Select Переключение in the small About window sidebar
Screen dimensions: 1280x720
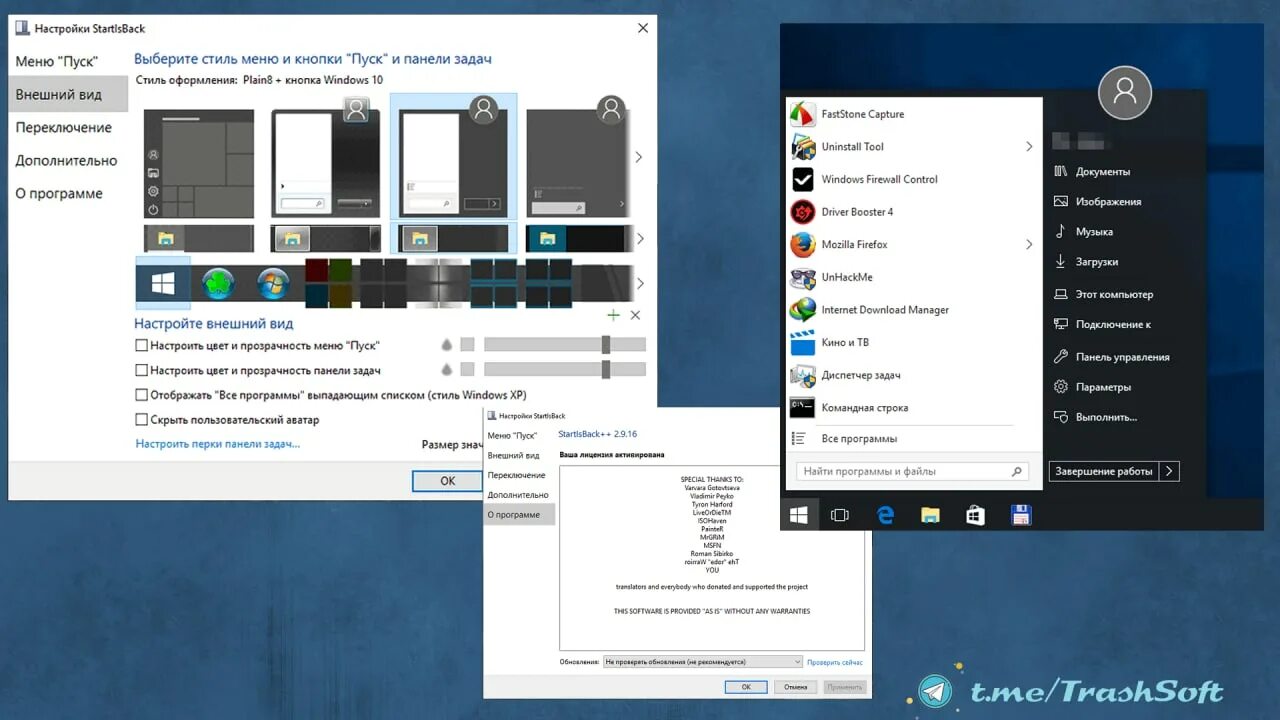pyautogui.click(x=519, y=475)
